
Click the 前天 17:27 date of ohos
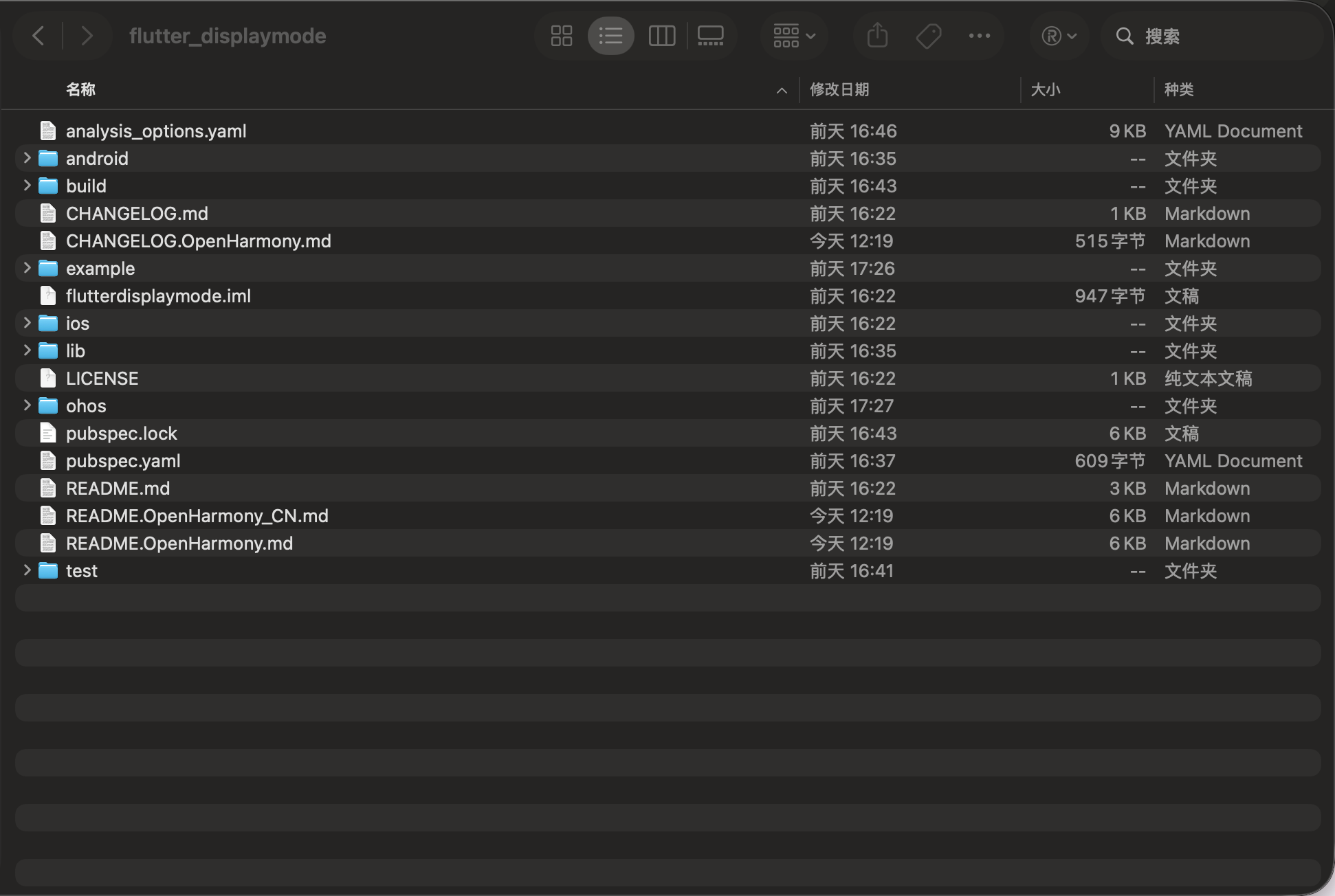coord(852,406)
